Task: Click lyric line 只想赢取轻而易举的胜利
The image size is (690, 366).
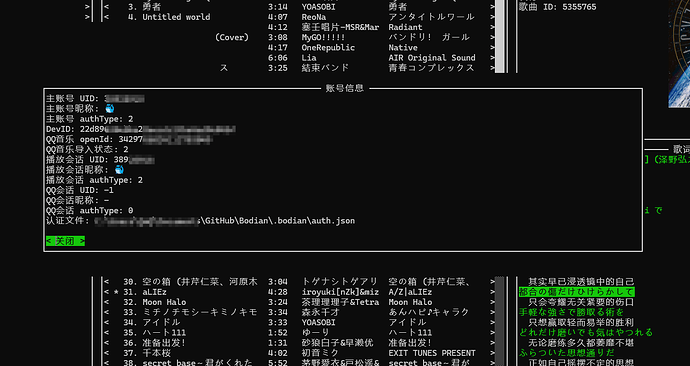Action: pos(581,322)
